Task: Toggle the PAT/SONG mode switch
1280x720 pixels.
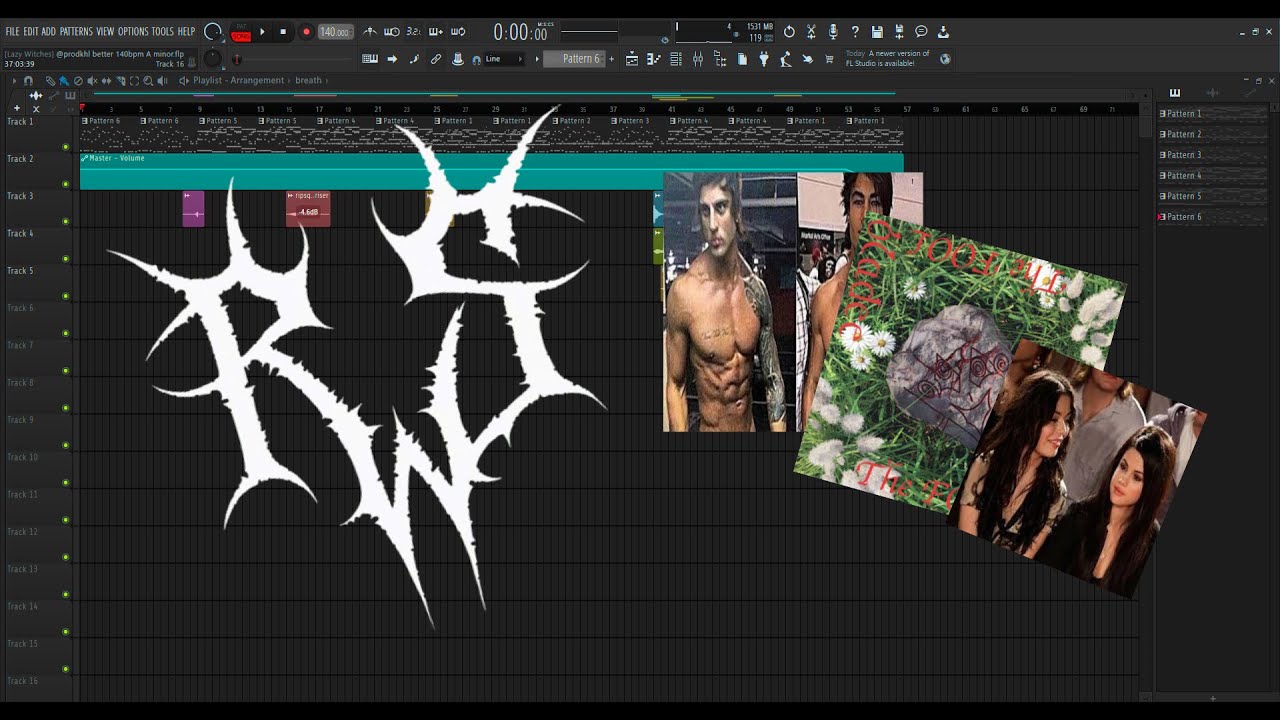Action: 241,32
